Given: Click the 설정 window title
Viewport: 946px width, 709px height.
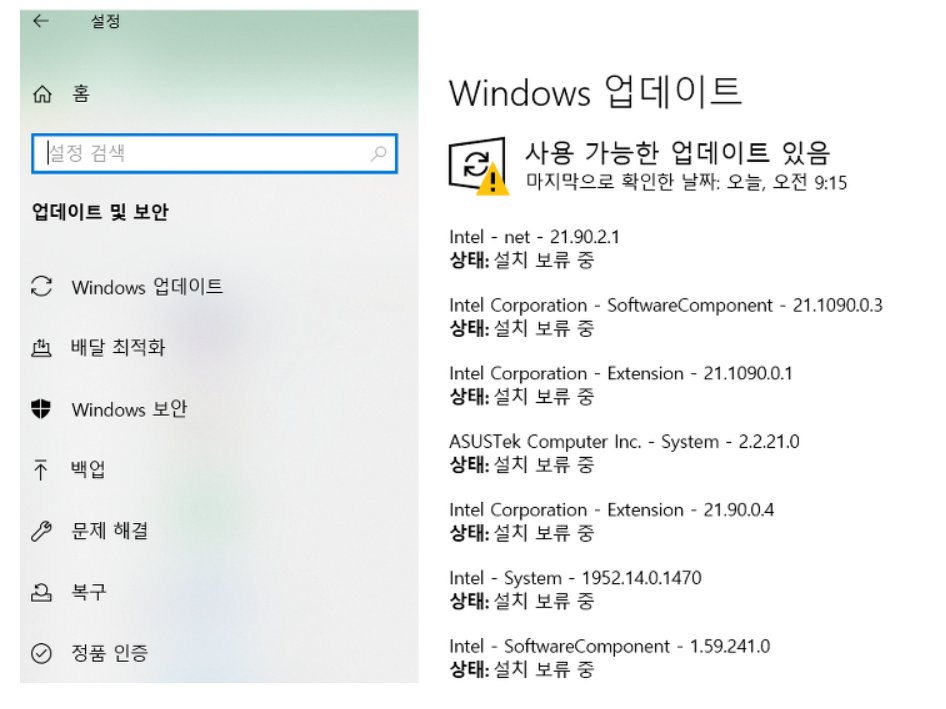Looking at the screenshot, I should (x=106, y=22).
